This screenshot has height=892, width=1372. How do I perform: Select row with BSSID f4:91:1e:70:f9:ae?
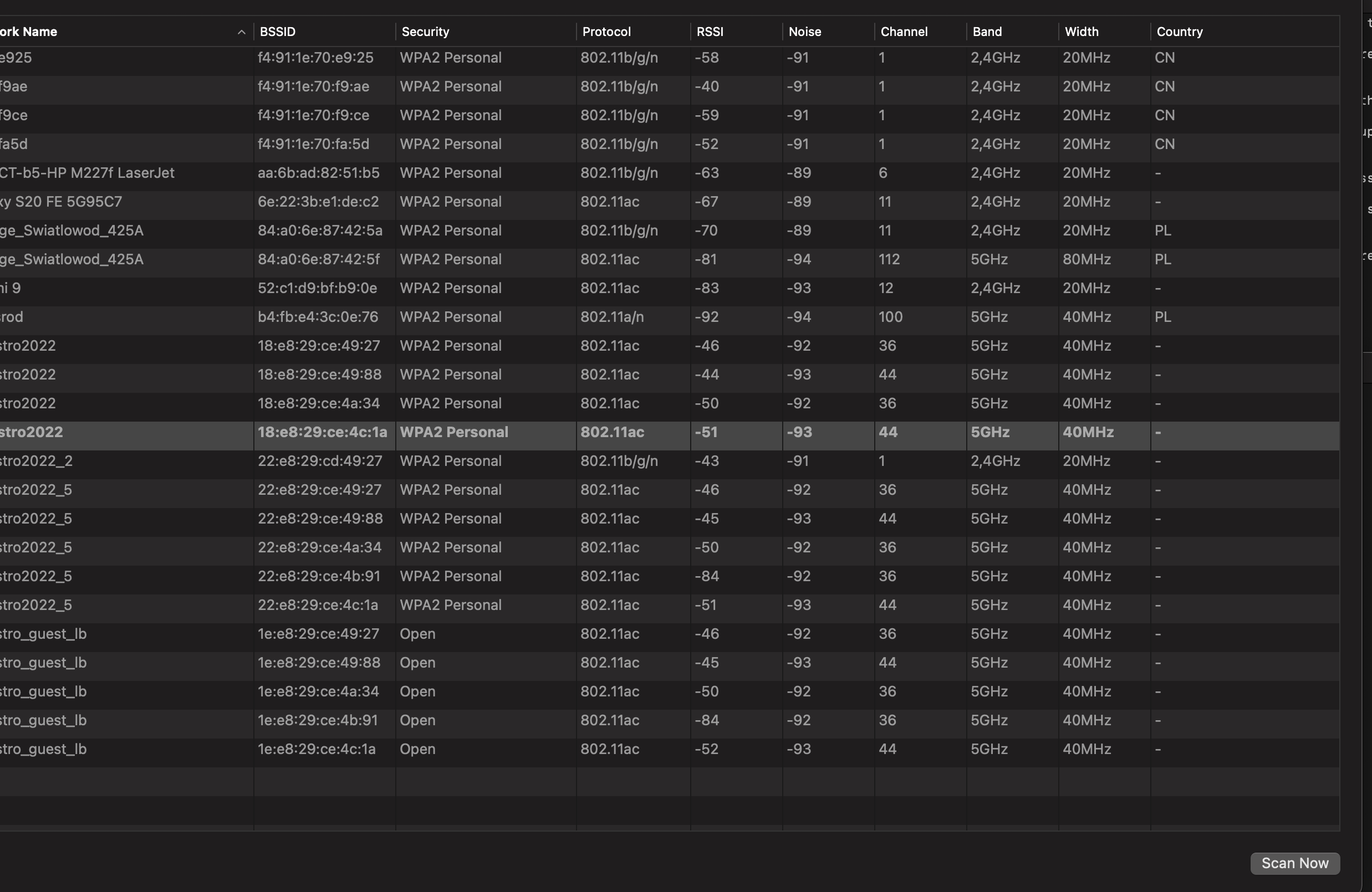[313, 86]
